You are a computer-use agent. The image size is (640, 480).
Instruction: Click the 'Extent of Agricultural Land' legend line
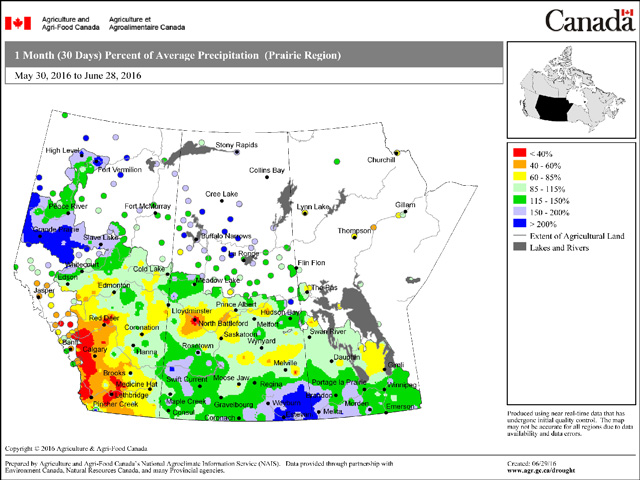520,236
